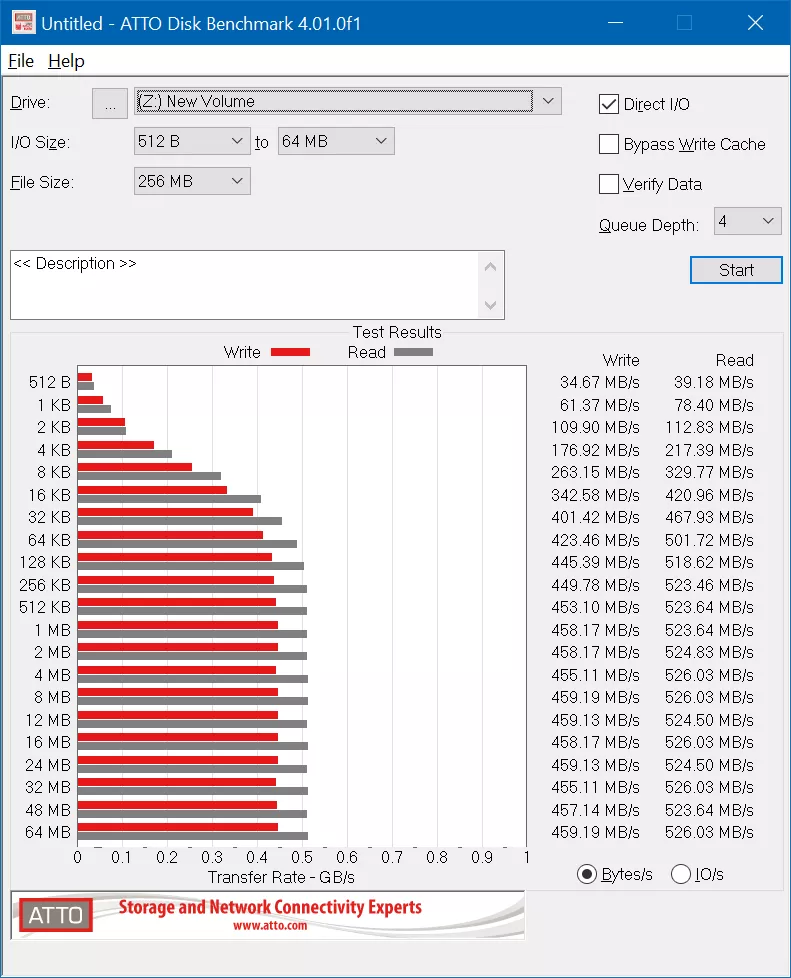The width and height of the screenshot is (791, 978).
Task: Open the www.atto.com banner link
Action: tap(270, 926)
